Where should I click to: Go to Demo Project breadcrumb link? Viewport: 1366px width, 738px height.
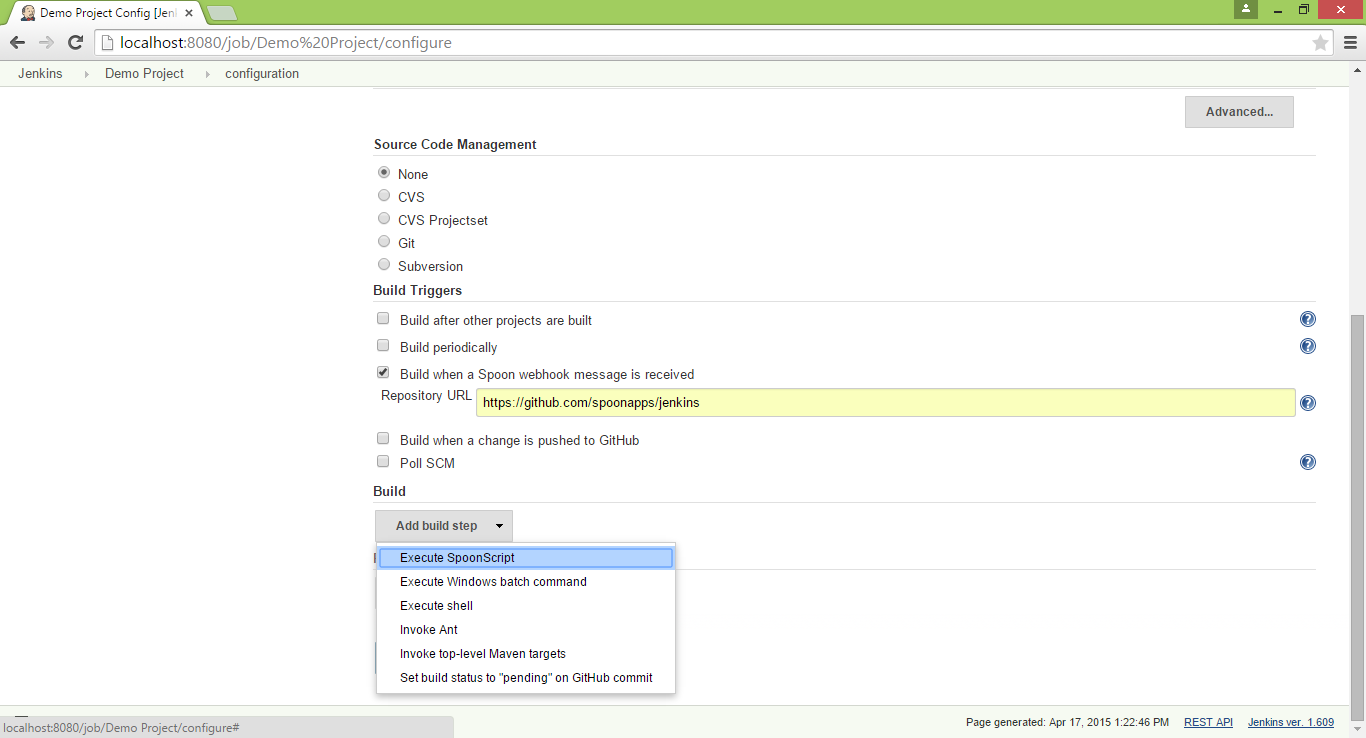[144, 74]
